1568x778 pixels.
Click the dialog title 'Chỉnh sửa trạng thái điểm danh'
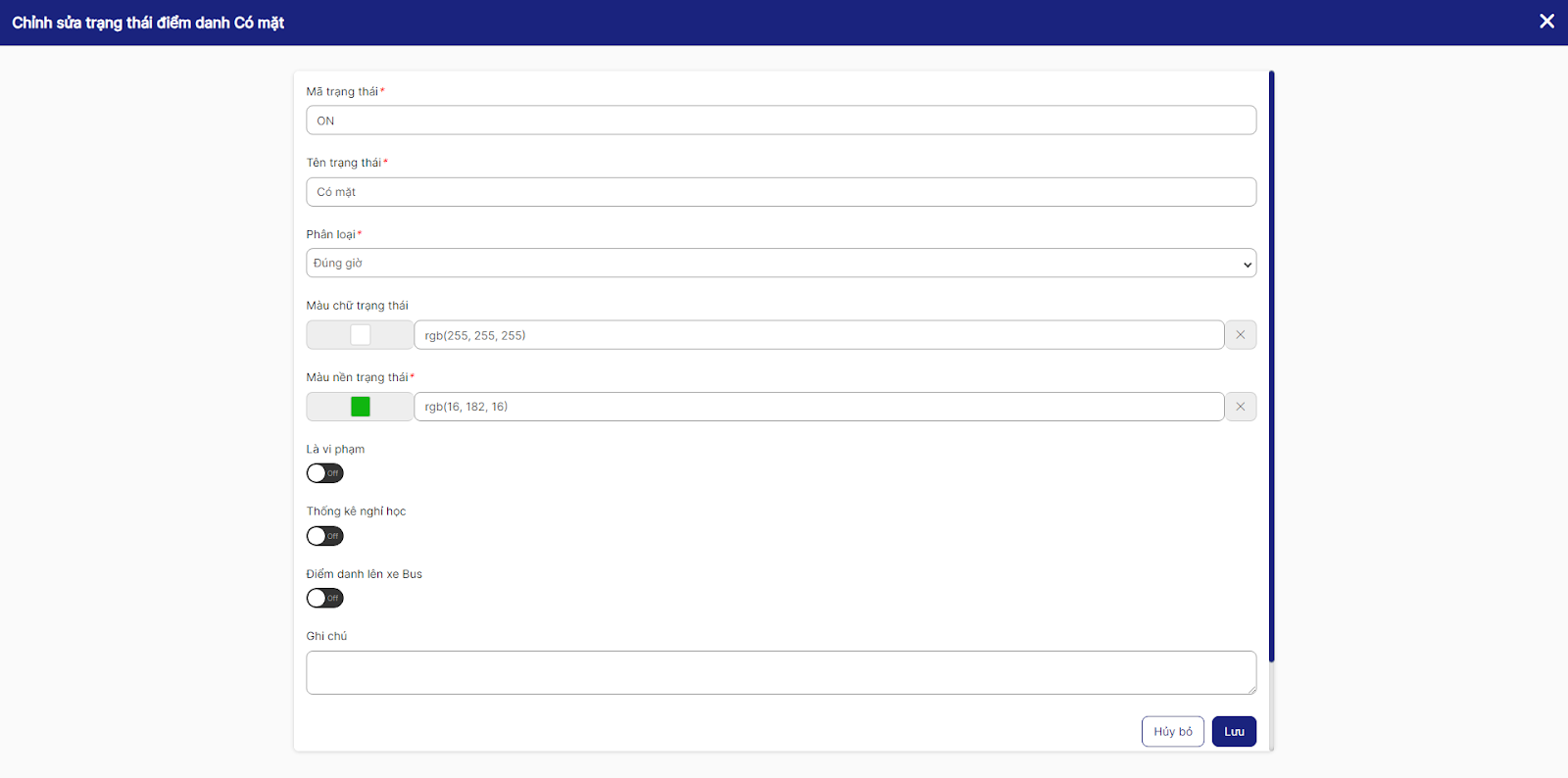[x=148, y=23]
